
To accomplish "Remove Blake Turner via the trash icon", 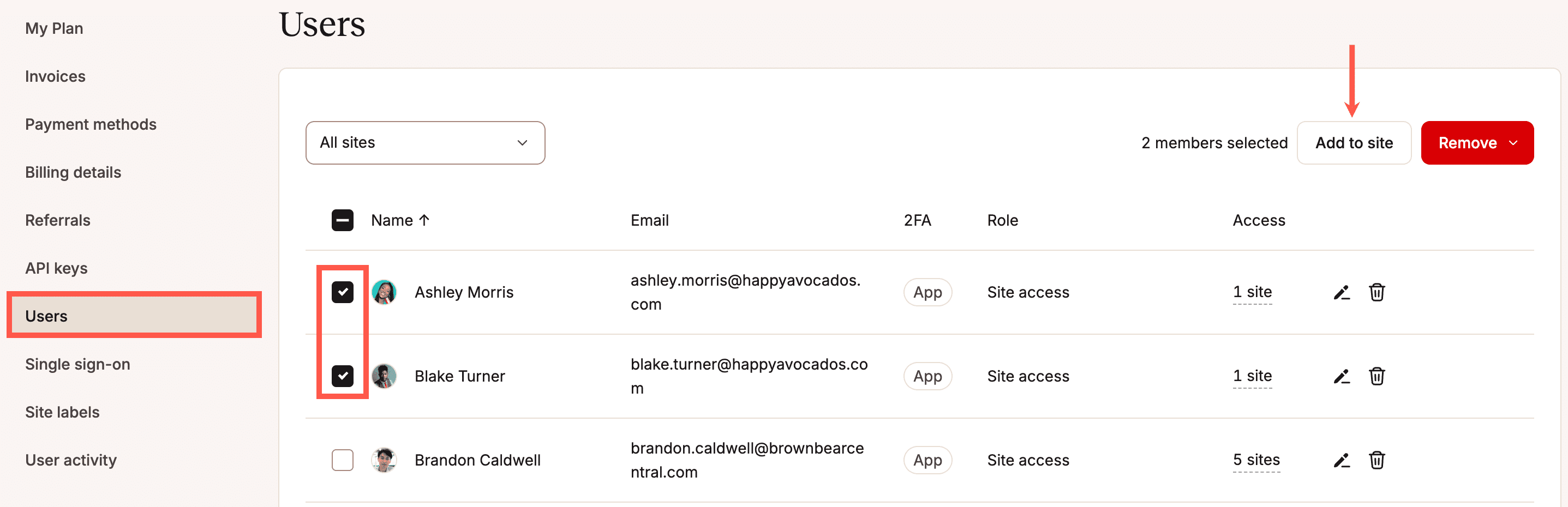I will 1378,376.
